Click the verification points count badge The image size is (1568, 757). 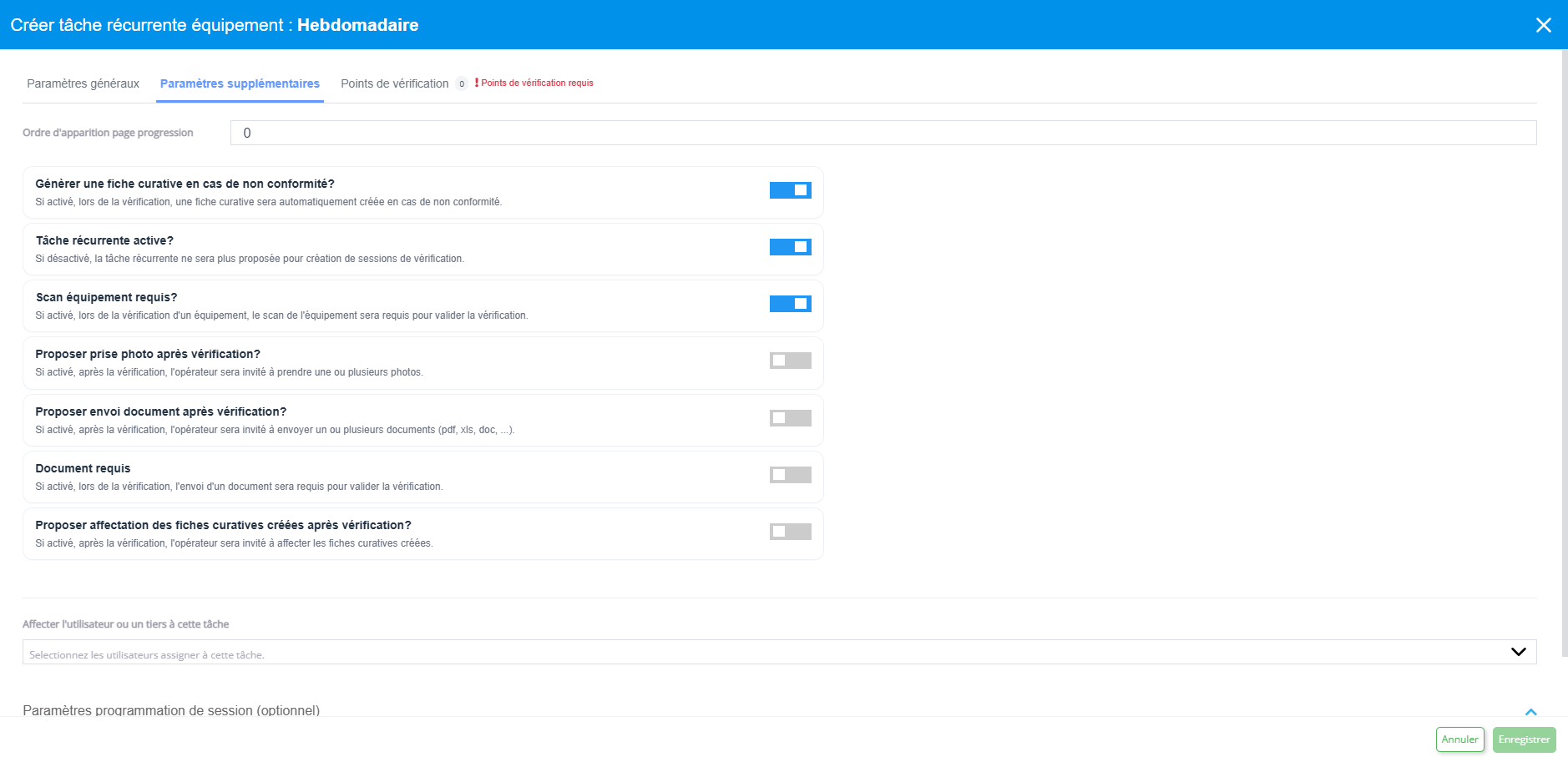pyautogui.click(x=462, y=83)
